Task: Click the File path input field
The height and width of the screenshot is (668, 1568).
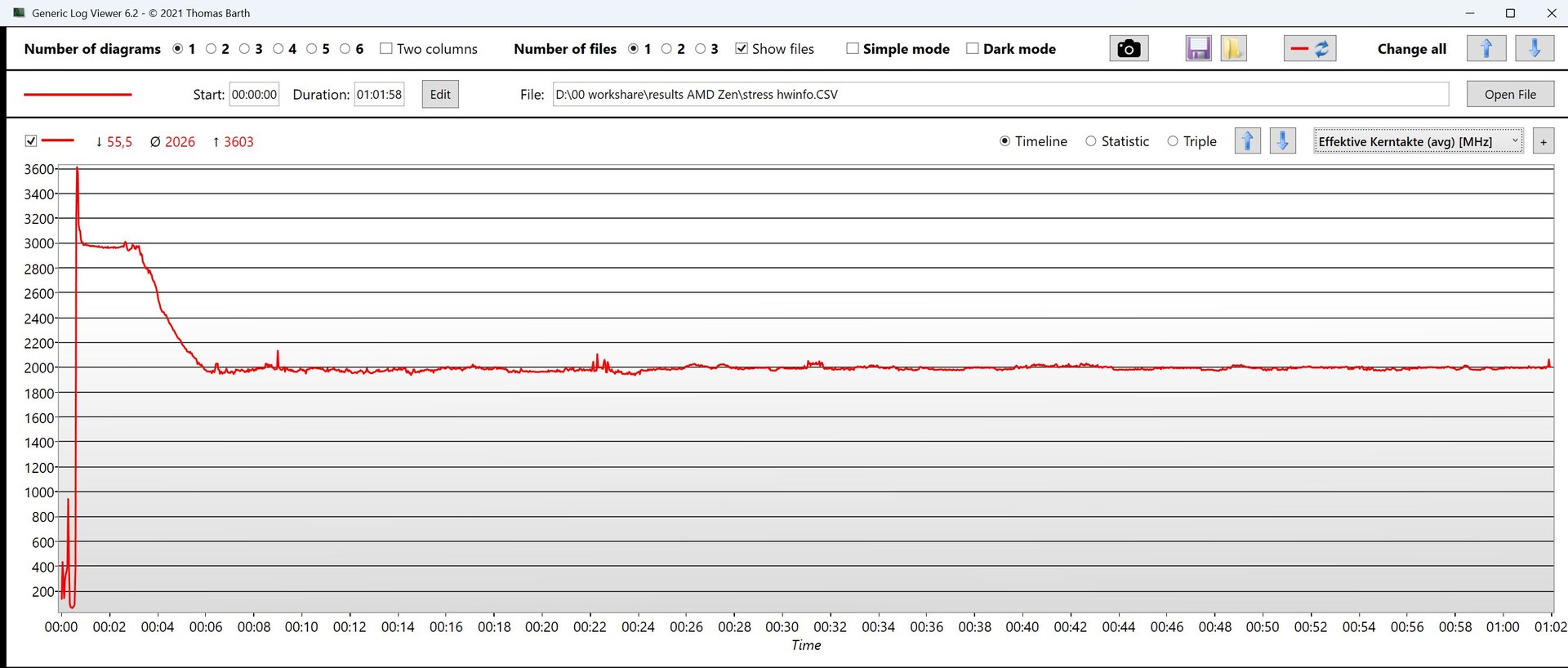Action: click(1000, 95)
